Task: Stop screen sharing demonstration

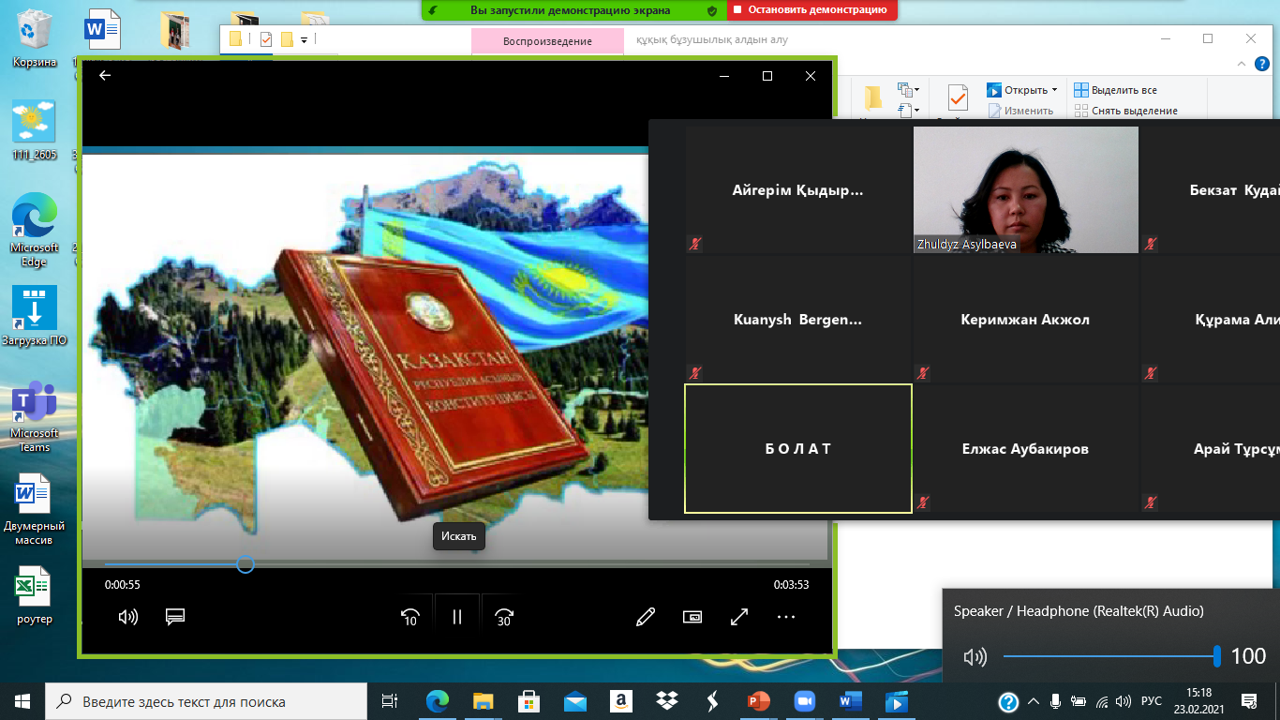Action: click(809, 10)
